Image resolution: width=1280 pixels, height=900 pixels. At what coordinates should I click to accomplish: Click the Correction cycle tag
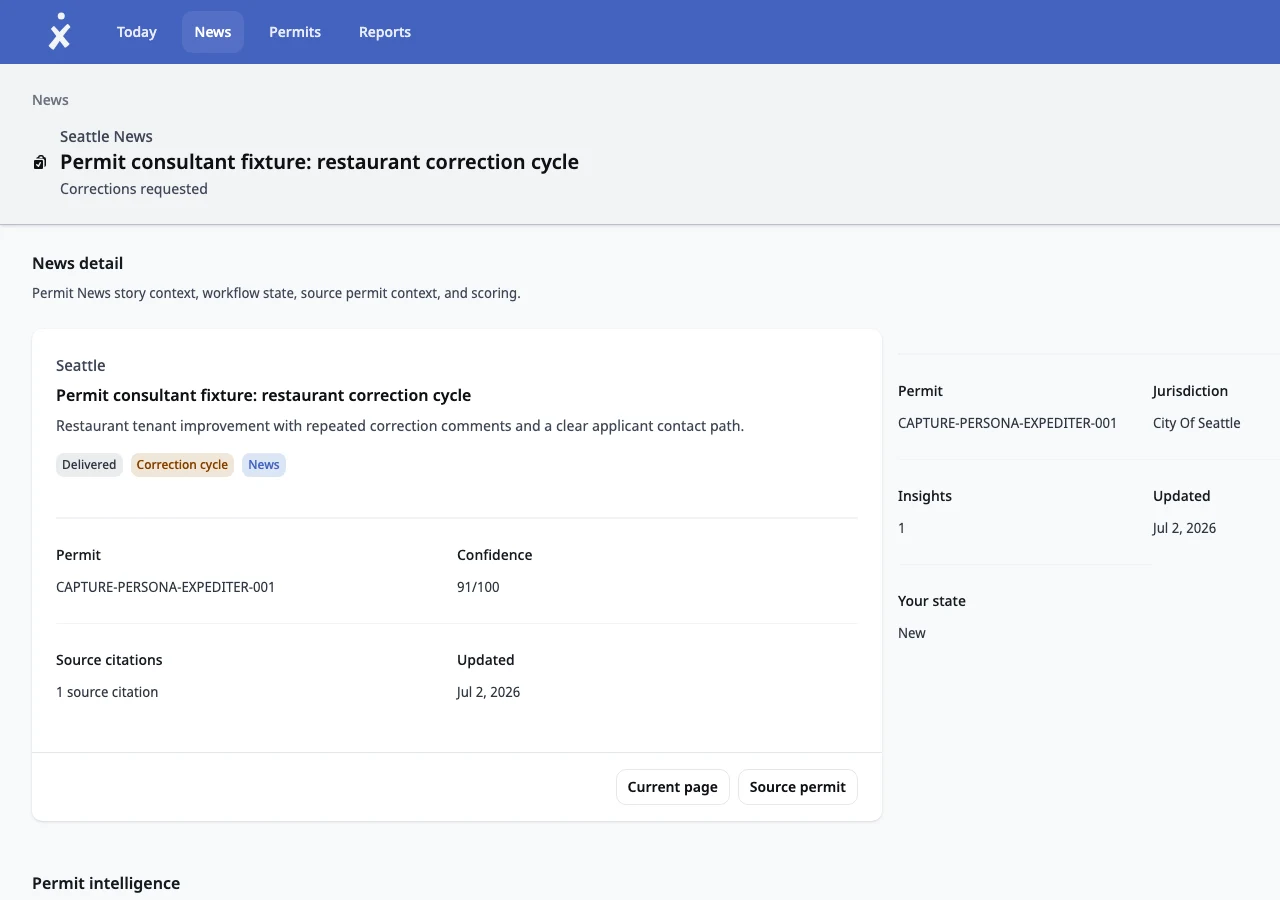point(182,465)
